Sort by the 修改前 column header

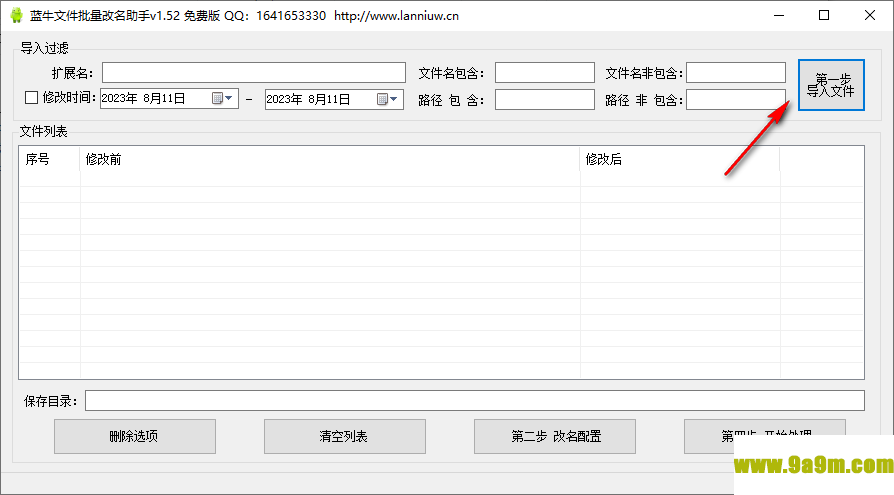point(330,159)
